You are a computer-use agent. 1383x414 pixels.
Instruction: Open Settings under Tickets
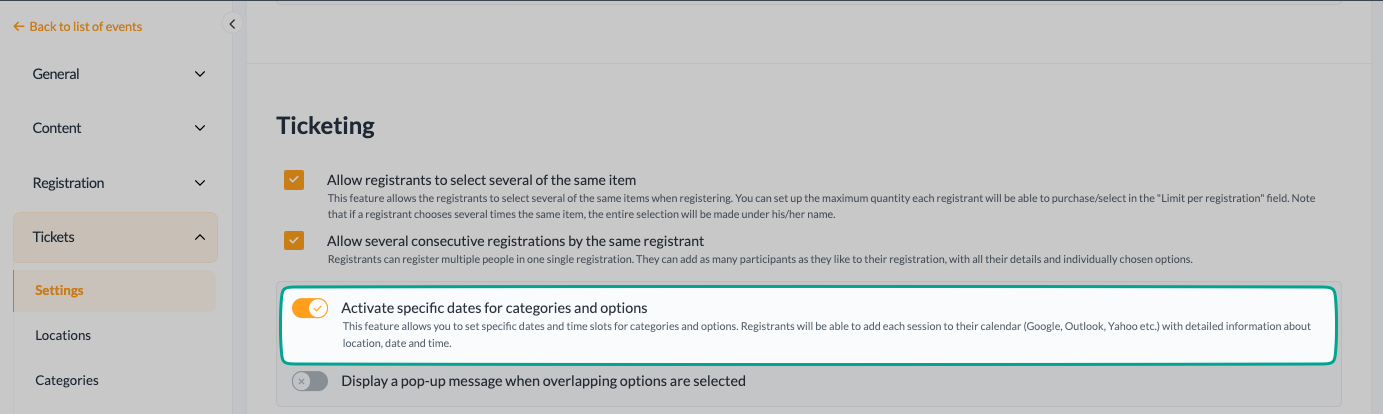tap(115, 291)
